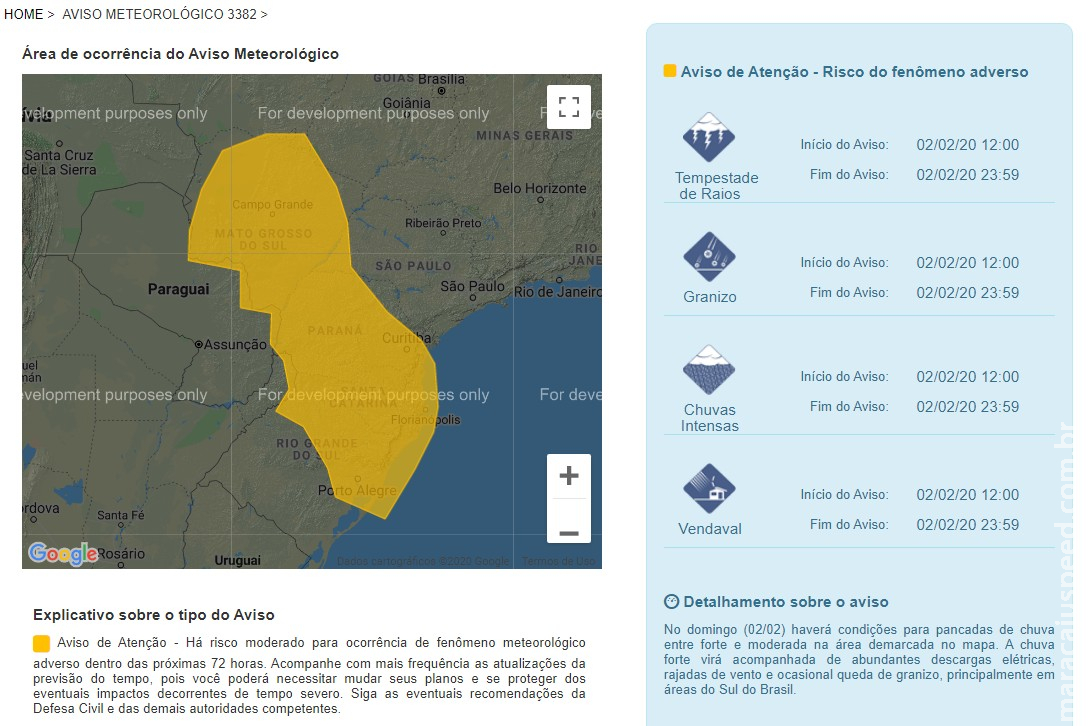Click Assunção label on the map
Viewport: 1088px width, 726px height.
click(x=235, y=344)
